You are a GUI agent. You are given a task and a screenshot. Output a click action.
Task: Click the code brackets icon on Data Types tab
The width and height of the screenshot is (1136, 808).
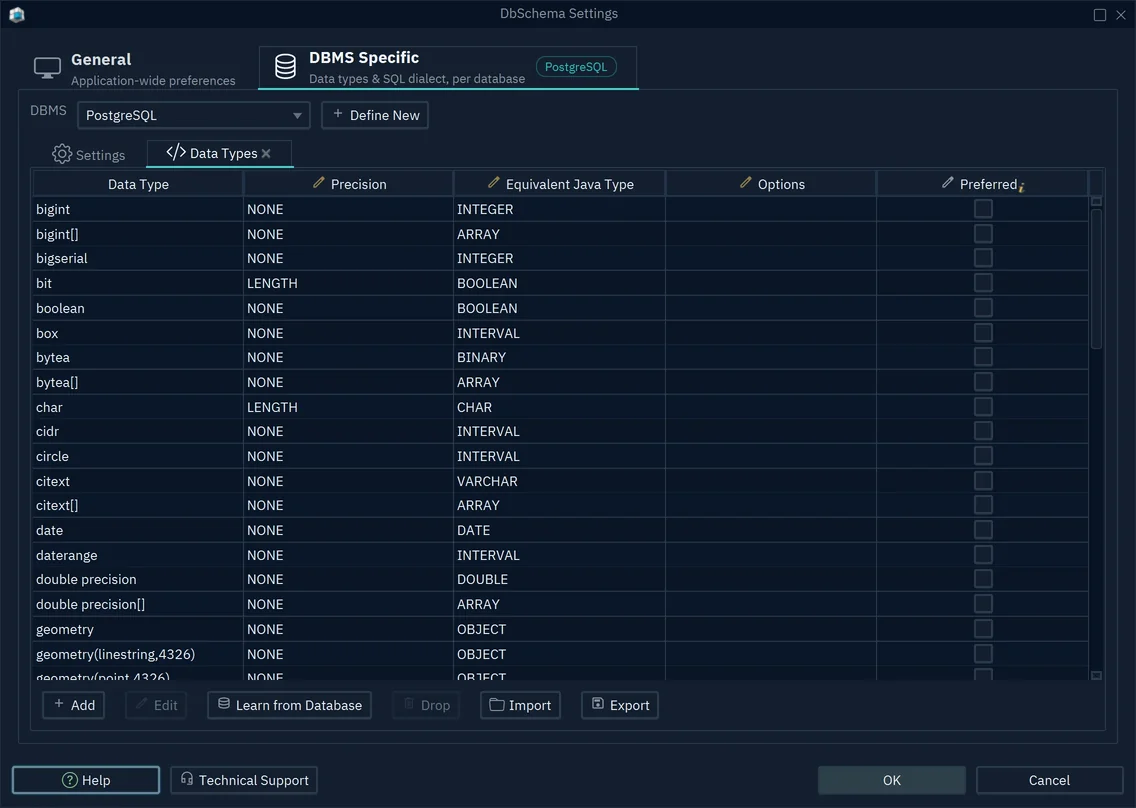(175, 152)
